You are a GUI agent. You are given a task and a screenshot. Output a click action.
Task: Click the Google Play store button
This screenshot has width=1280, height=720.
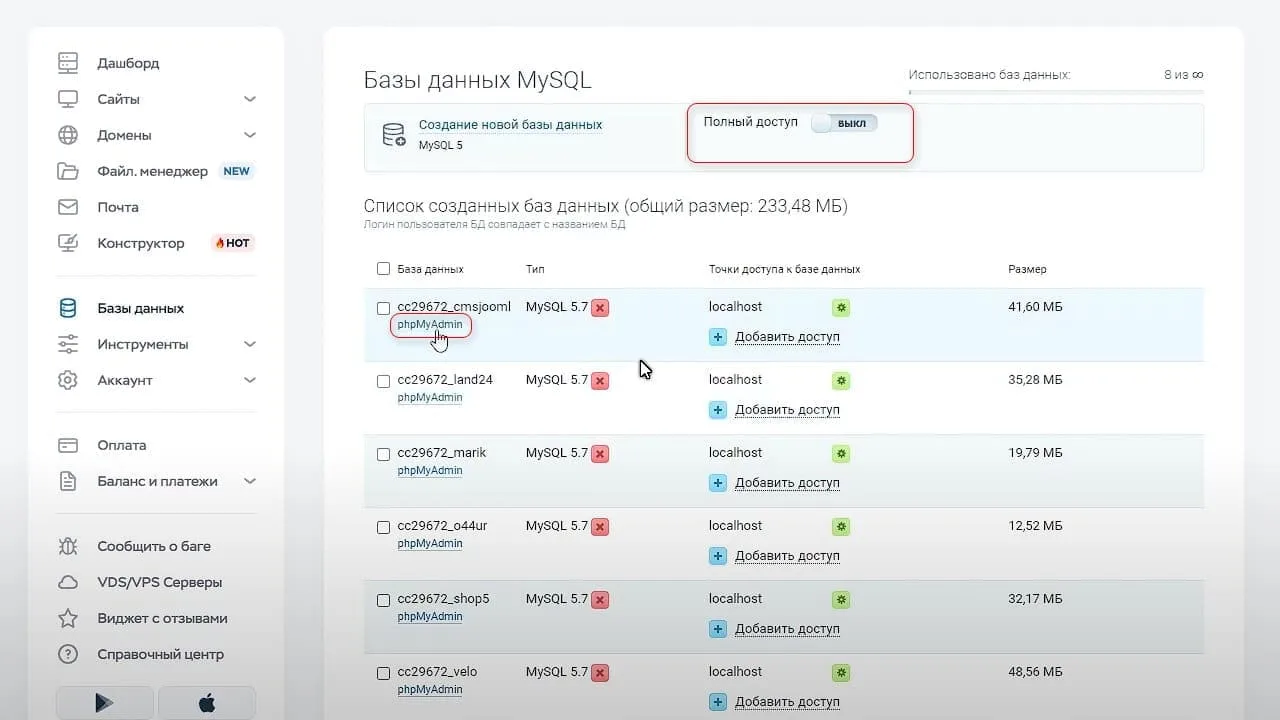click(x=105, y=702)
